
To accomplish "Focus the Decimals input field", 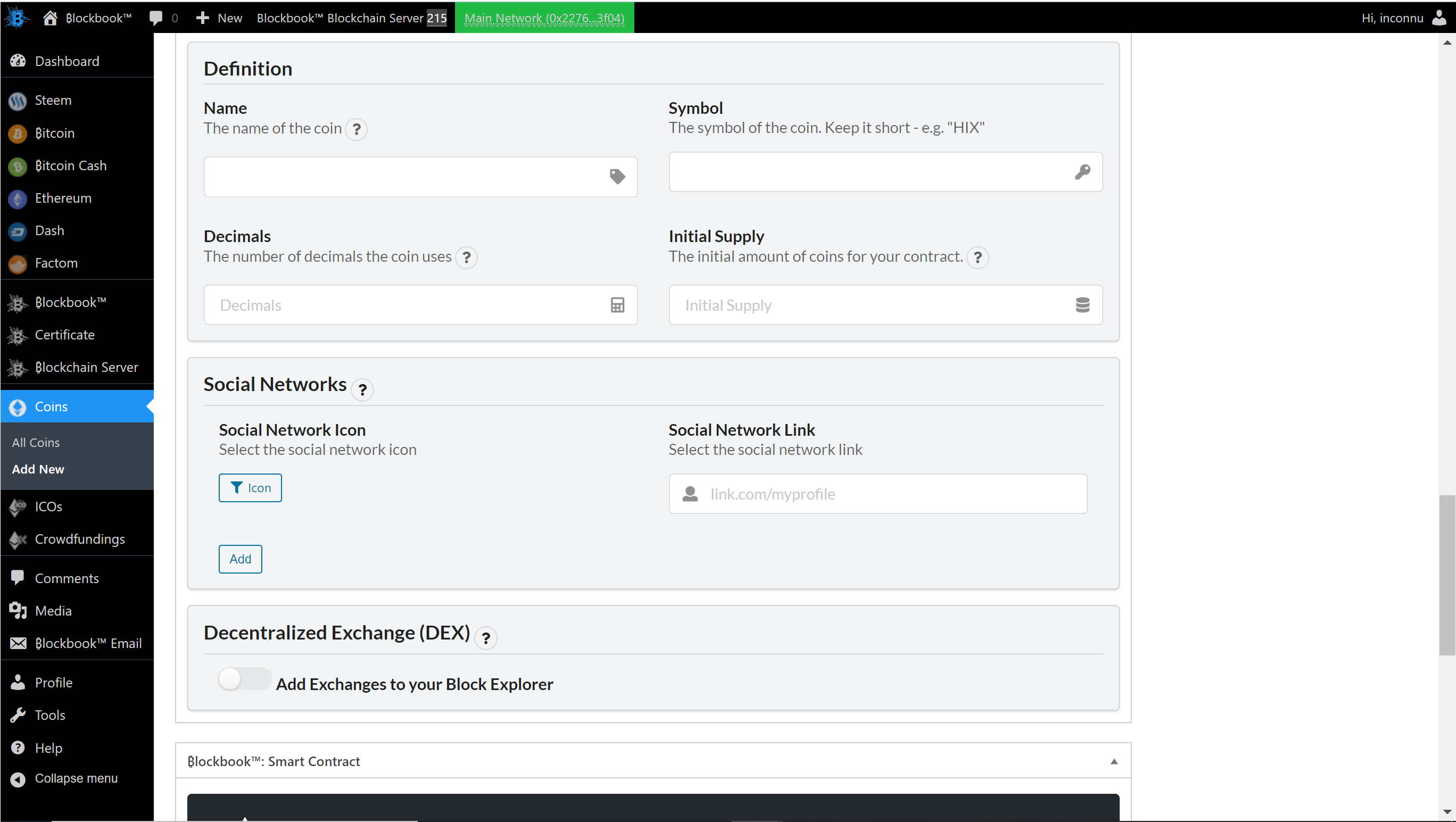I will click(420, 305).
